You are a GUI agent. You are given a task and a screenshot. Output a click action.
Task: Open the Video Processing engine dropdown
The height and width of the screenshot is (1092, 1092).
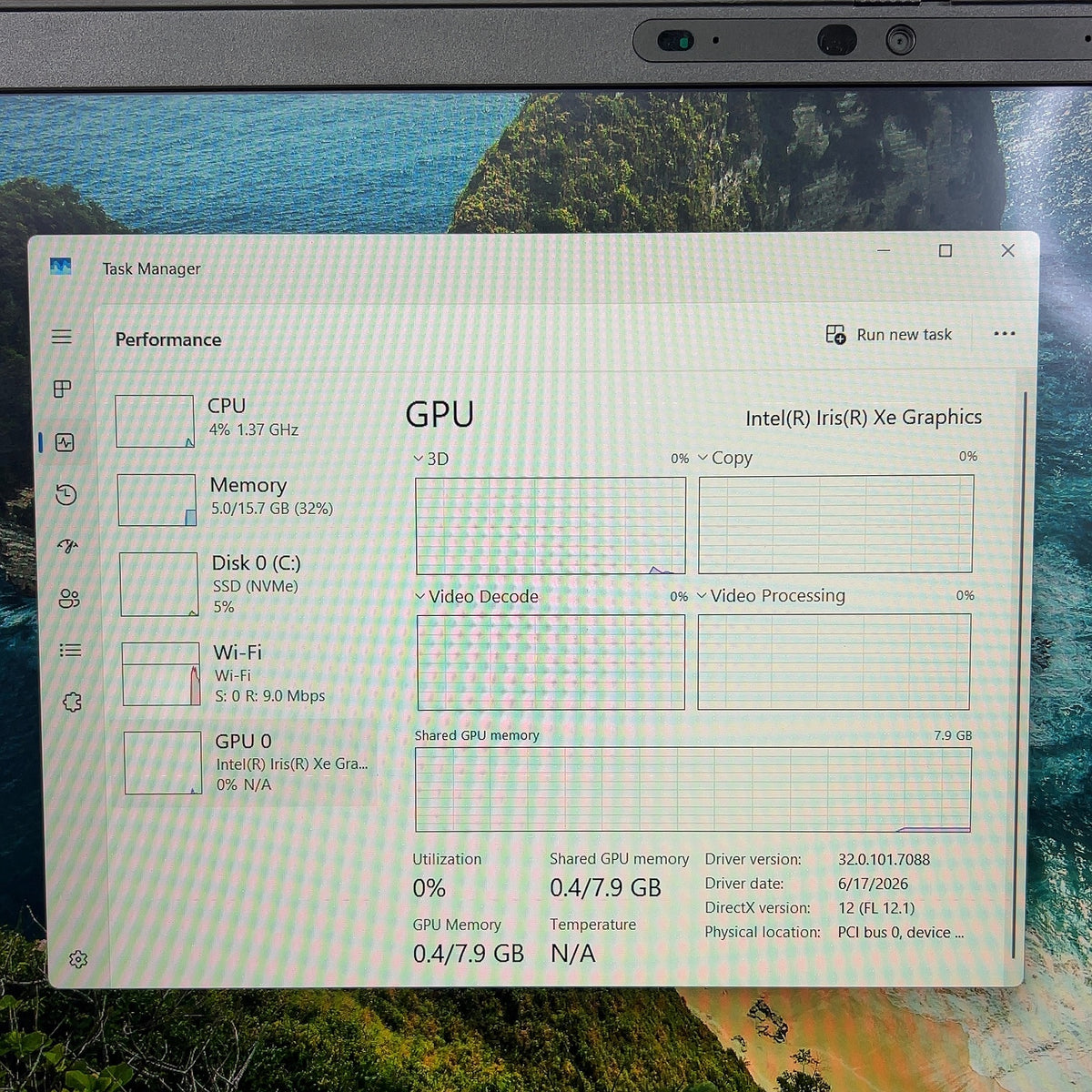click(x=772, y=596)
